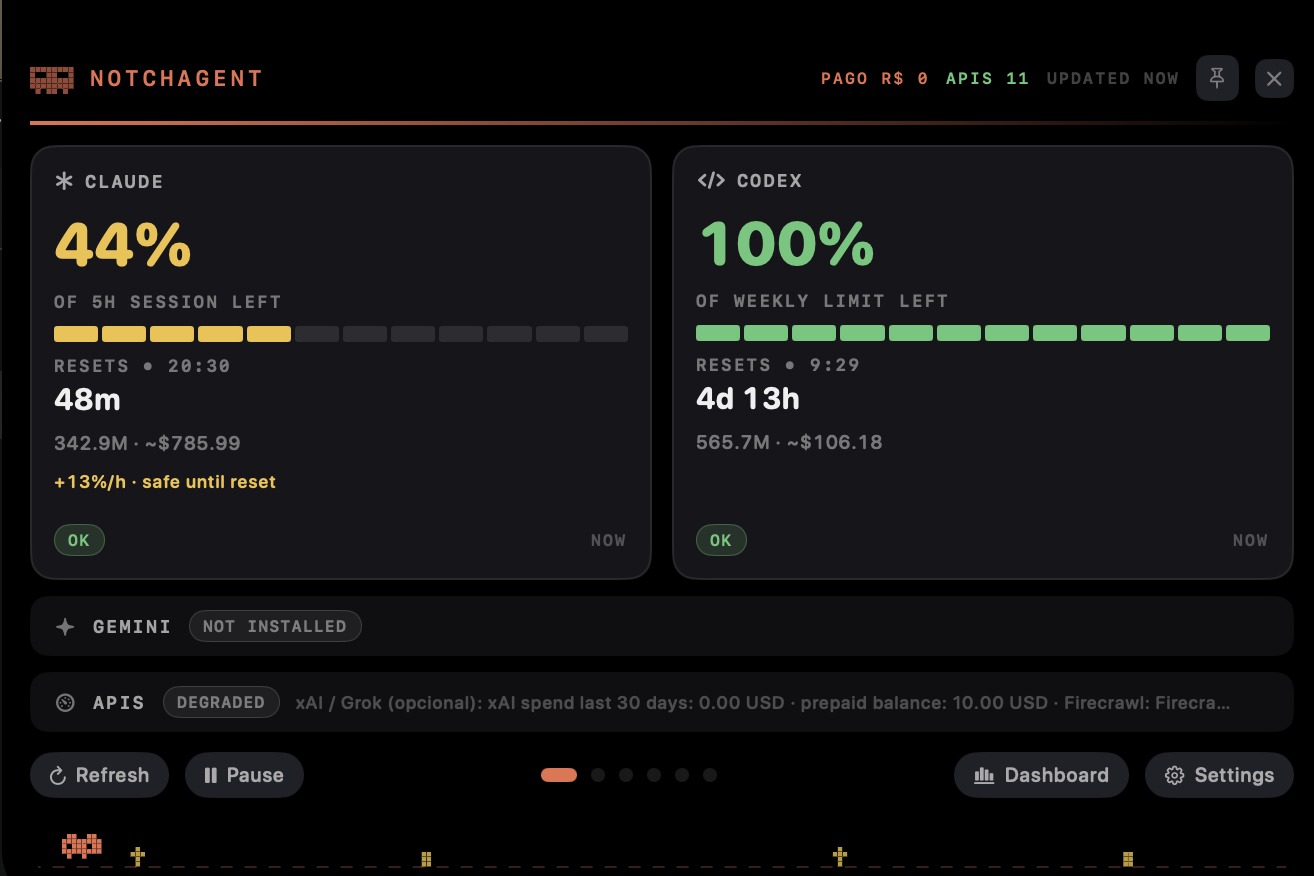Click the NOW timestamp in the Codex card
1314x876 pixels.
point(1250,540)
